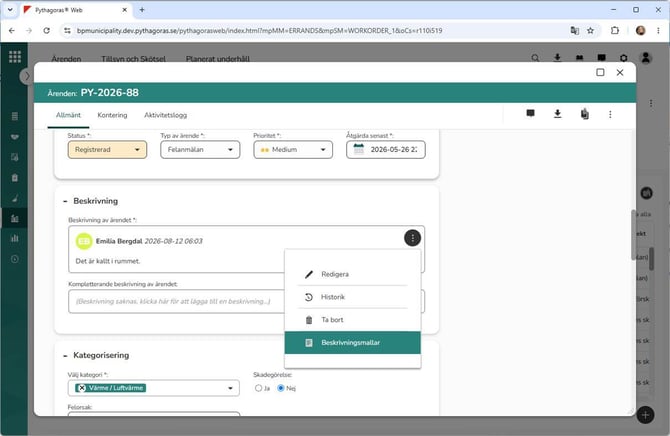Click the download icon in the dialog toolbar
670x436 pixels.
[557, 114]
